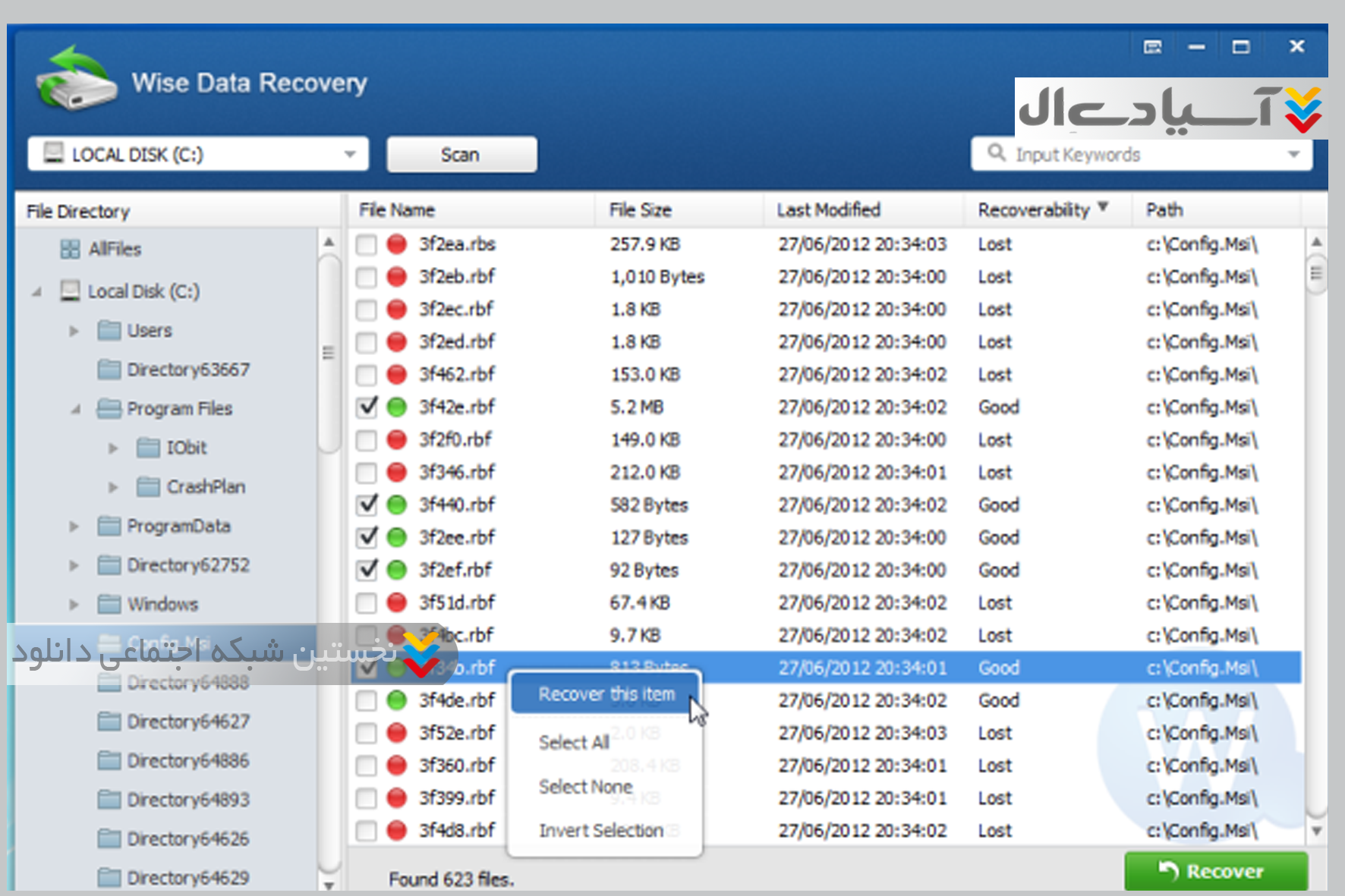Click the file list vertical scrollbar thumb
The image size is (1345, 896).
coord(1316,273)
